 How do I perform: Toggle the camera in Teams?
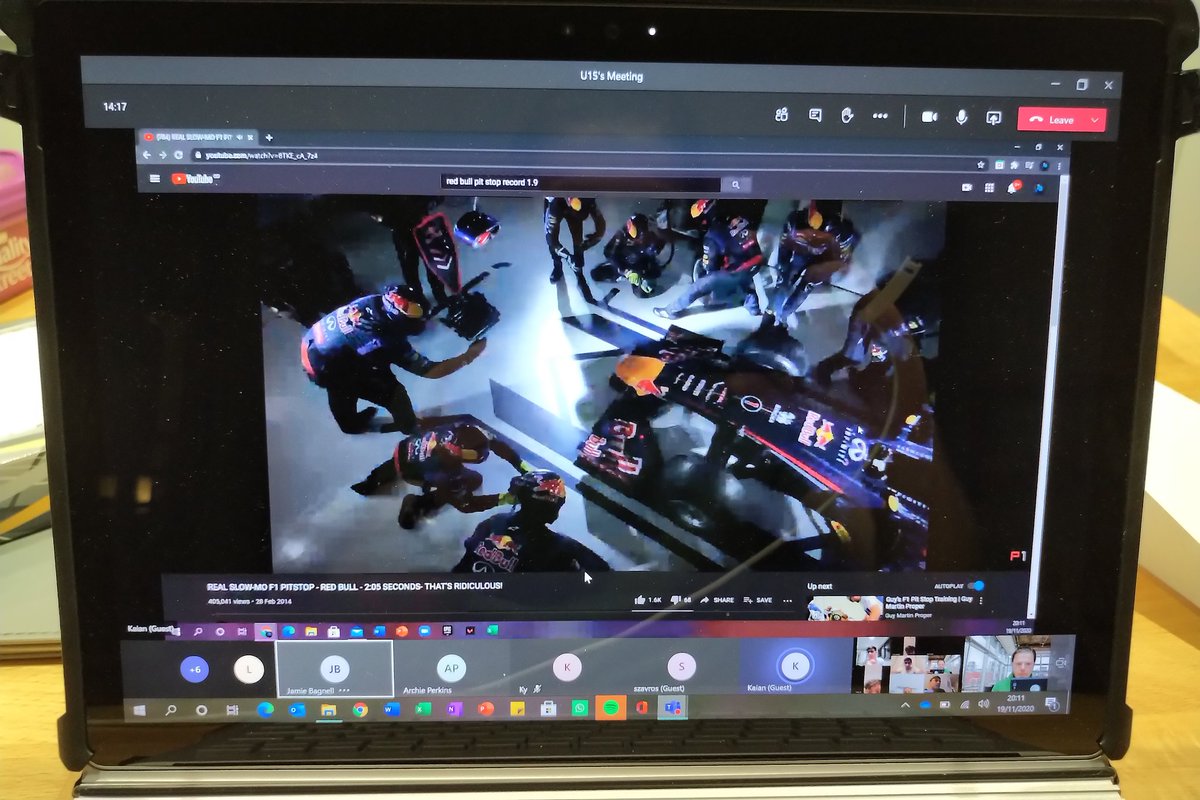click(x=929, y=117)
